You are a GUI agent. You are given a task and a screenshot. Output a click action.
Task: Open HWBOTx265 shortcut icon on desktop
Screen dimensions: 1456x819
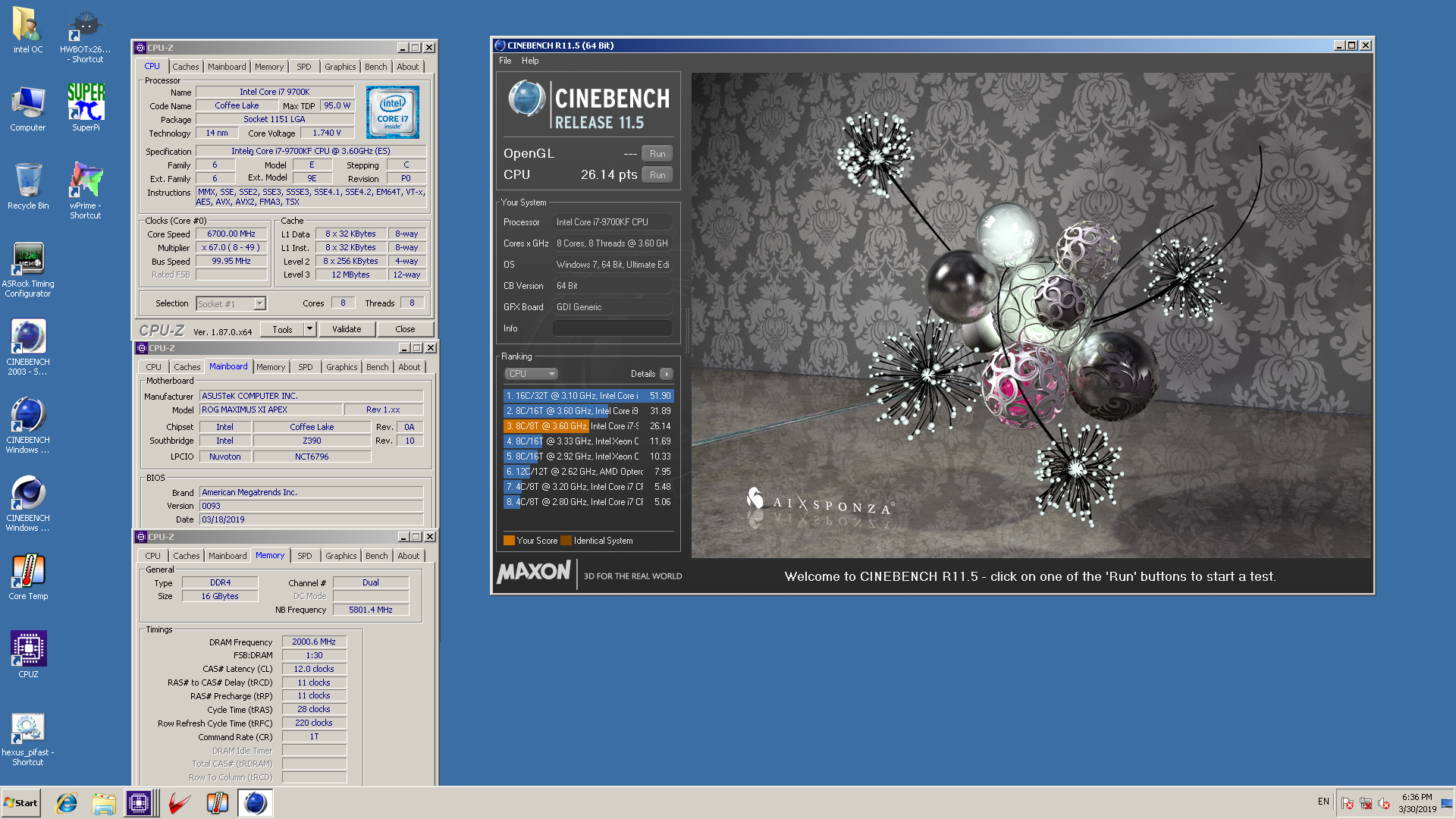86,36
